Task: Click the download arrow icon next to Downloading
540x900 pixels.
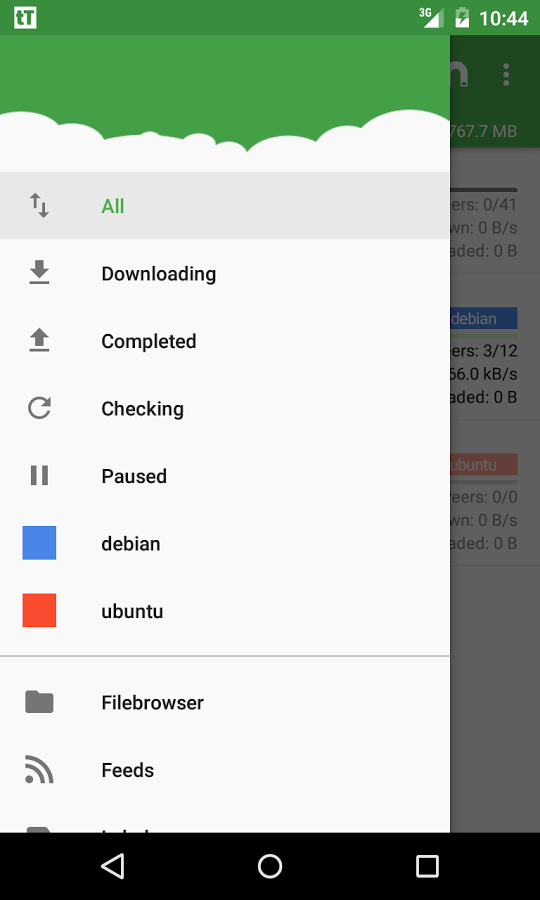Action: (x=40, y=273)
